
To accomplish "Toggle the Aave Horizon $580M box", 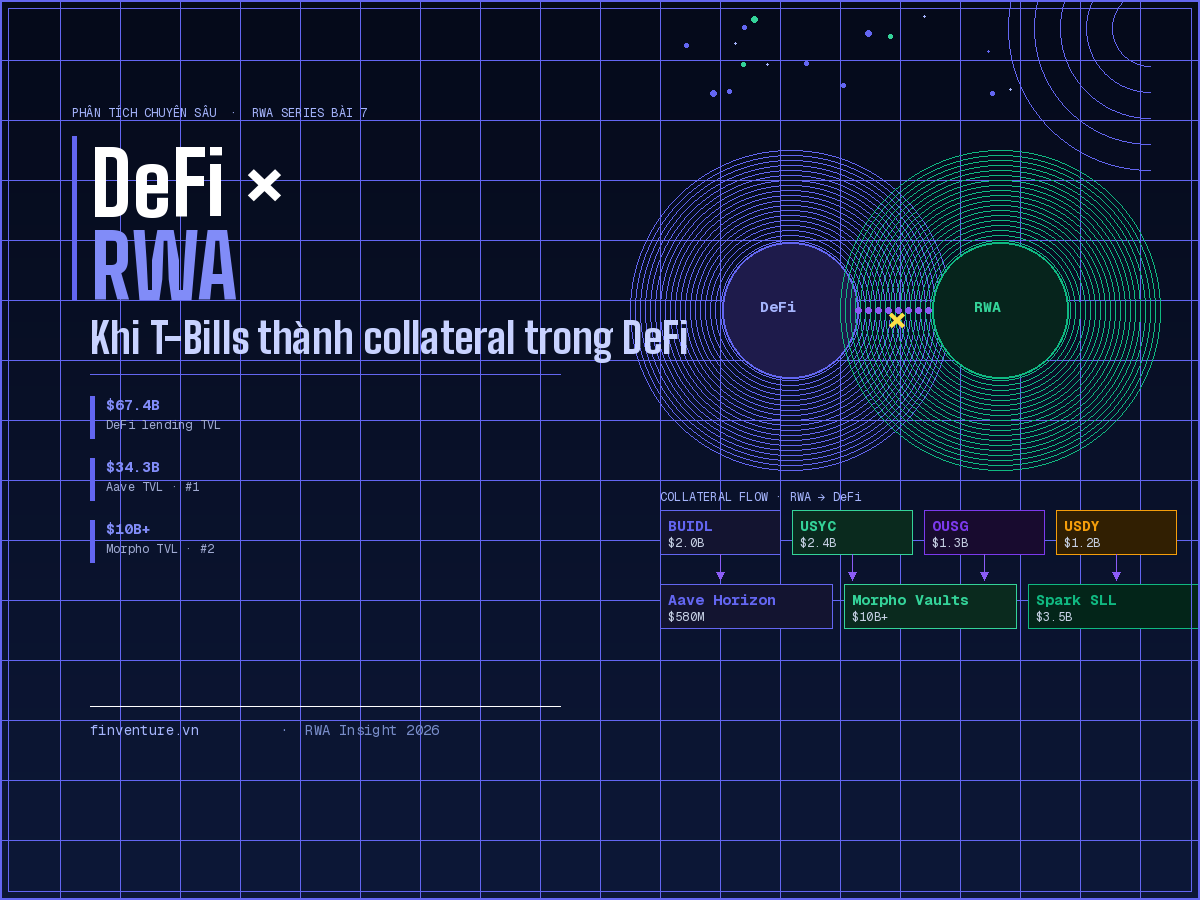I will pyautogui.click(x=747, y=606).
